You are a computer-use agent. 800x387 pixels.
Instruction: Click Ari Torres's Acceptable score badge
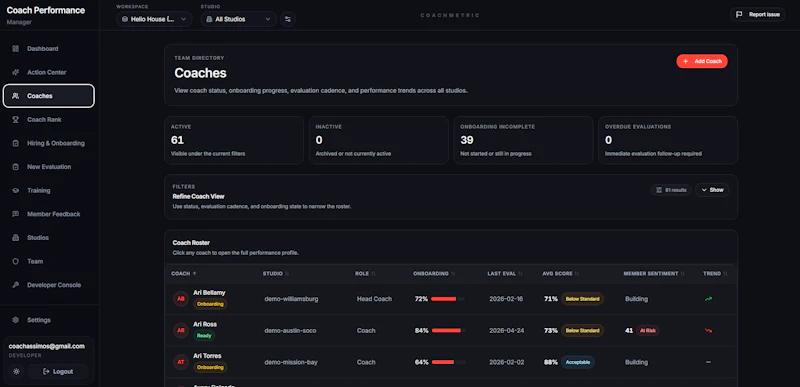578,362
